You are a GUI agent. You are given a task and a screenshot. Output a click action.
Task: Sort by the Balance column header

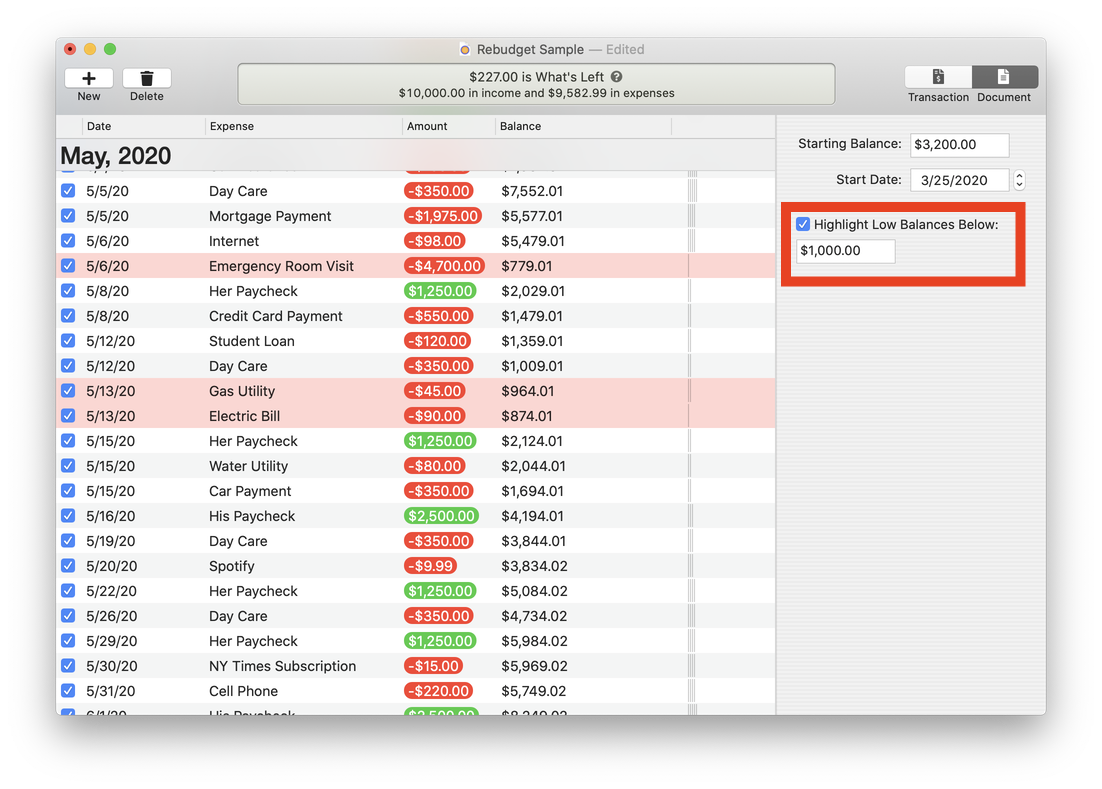[x=583, y=126]
